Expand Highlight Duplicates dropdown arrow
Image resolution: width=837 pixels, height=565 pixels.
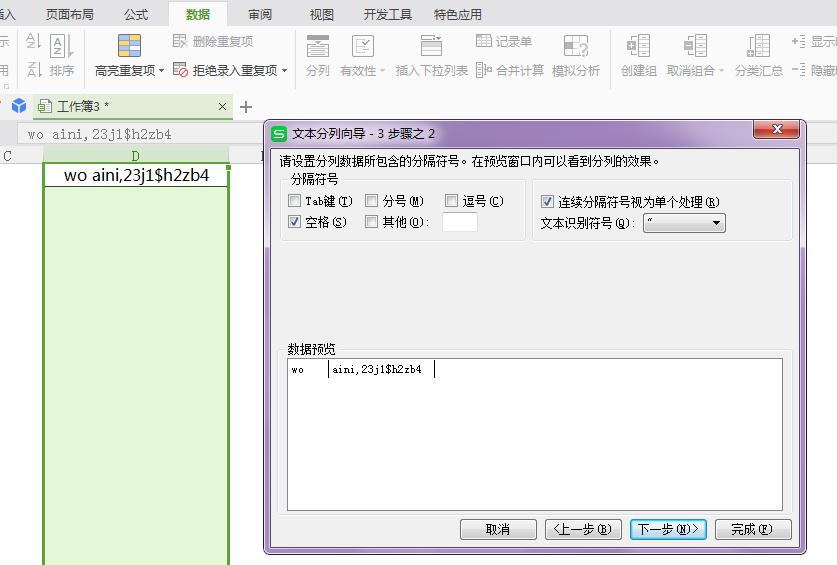pos(162,70)
